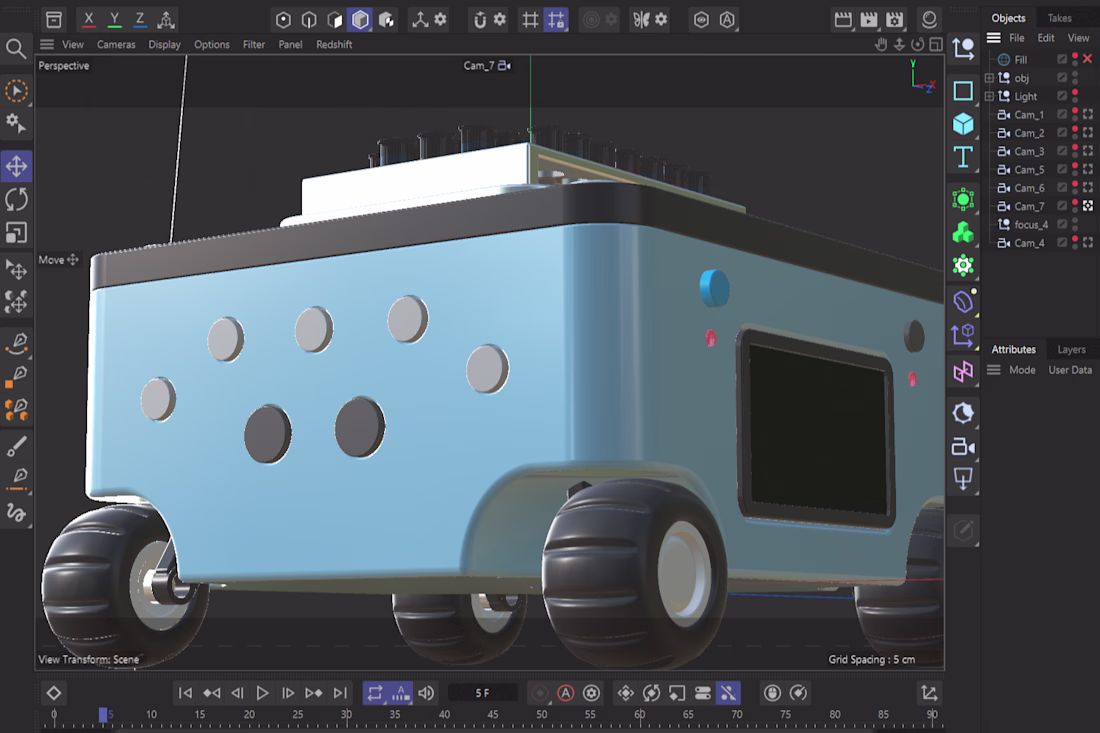1100x733 pixels.
Task: Toggle the Y axis lock
Action: click(114, 20)
